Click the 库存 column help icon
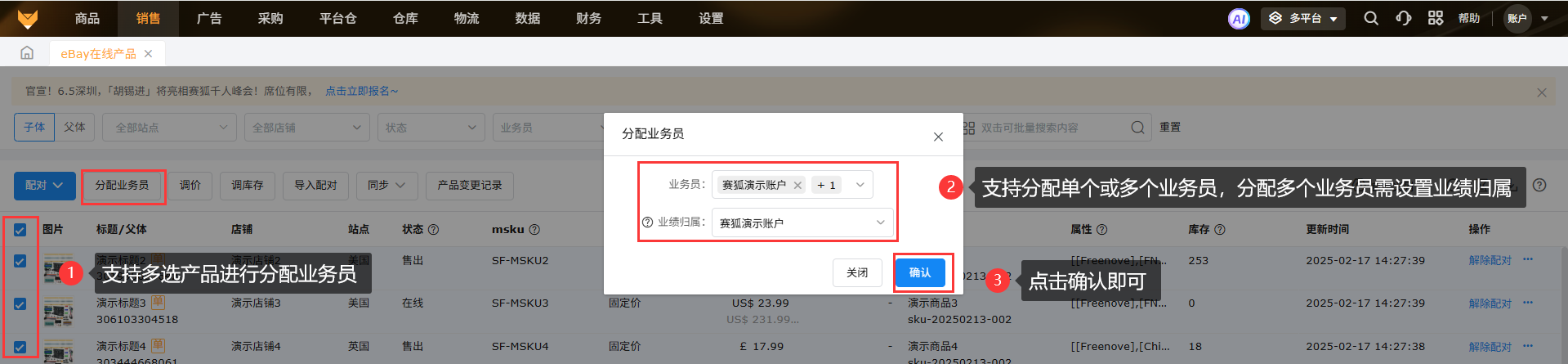Viewport: 1568px width, 364px height. (1219, 230)
